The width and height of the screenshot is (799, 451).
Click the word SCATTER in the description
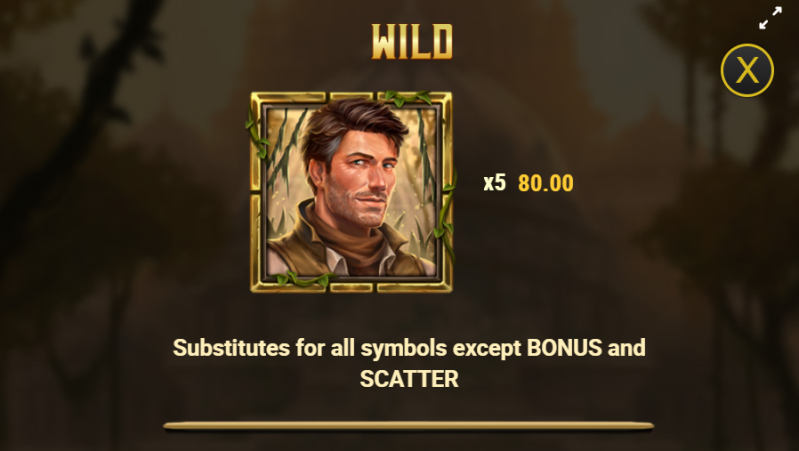409,379
